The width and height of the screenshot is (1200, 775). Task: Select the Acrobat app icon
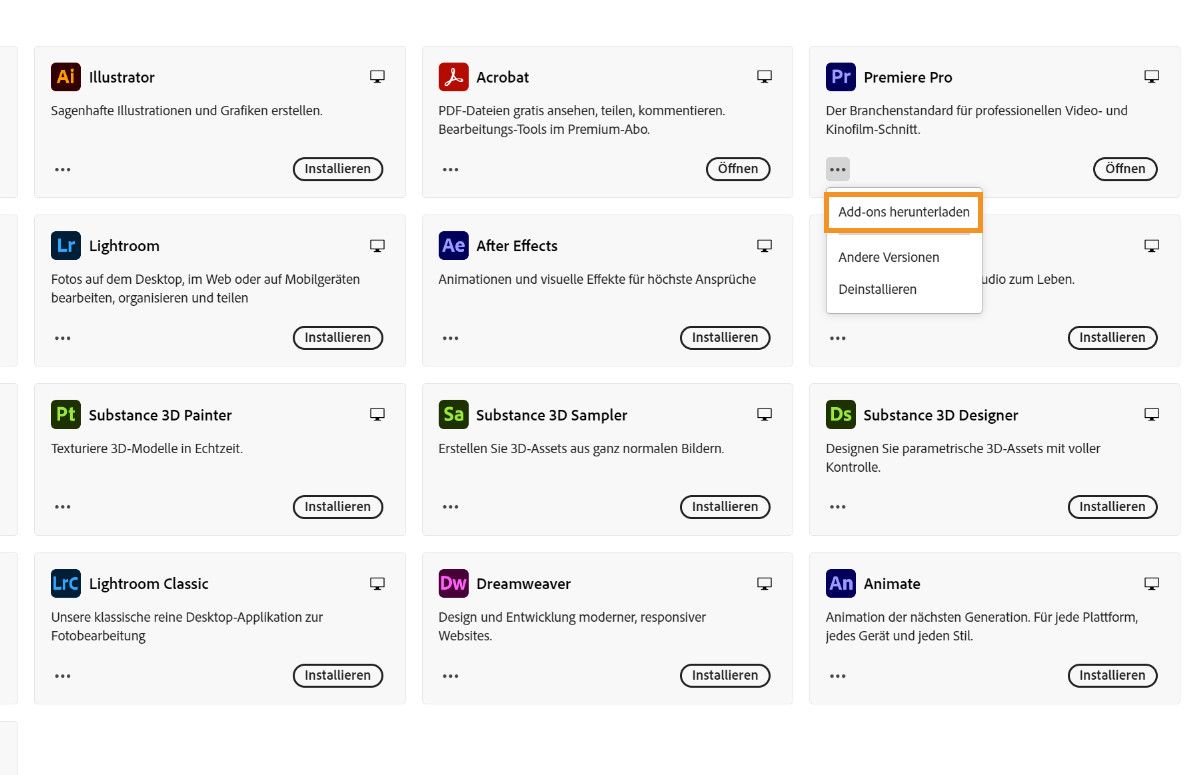click(x=452, y=76)
